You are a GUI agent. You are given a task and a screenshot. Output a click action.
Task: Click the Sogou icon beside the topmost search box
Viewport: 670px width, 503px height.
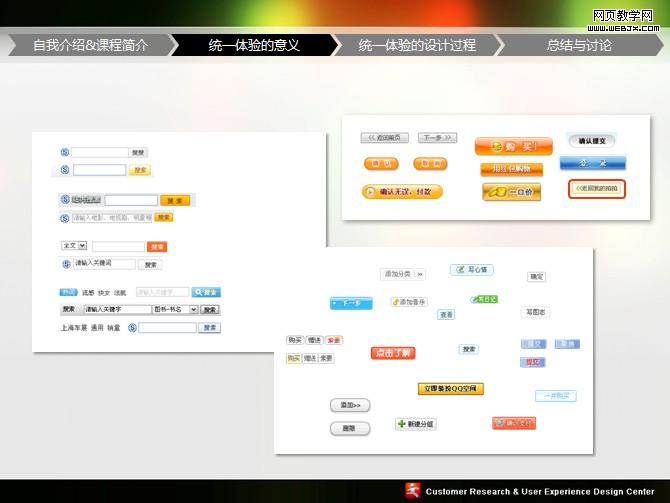(x=65, y=152)
